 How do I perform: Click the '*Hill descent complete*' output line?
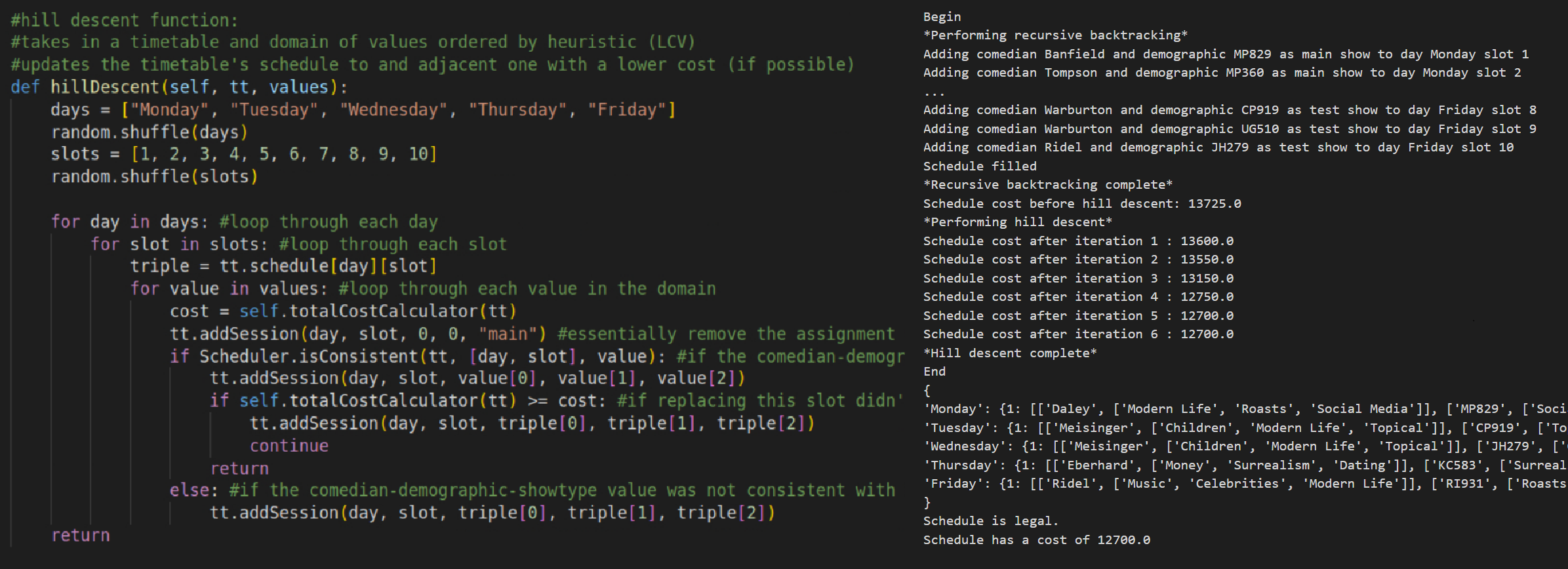[1010, 353]
